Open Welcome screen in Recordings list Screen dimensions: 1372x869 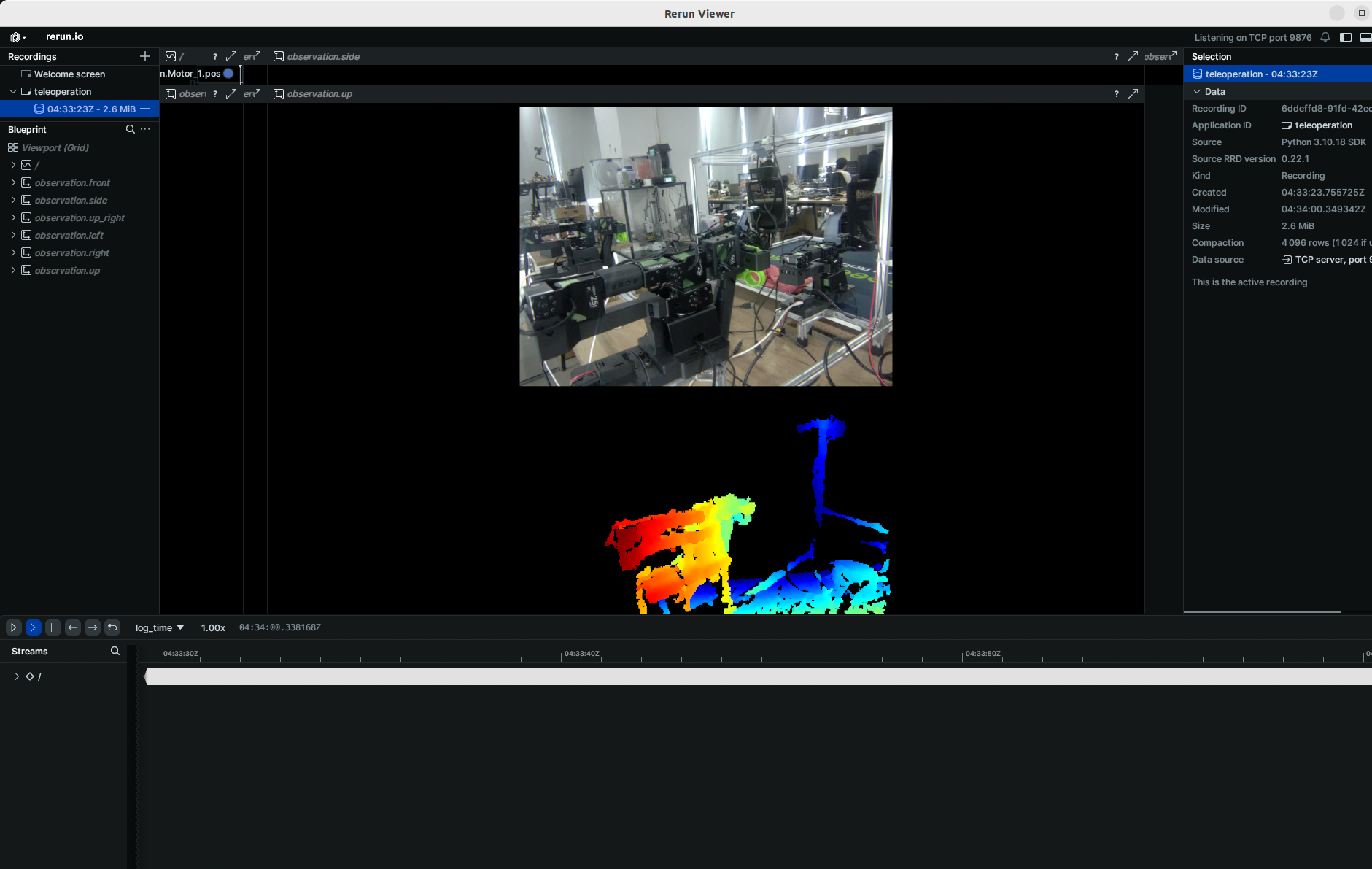click(x=69, y=74)
